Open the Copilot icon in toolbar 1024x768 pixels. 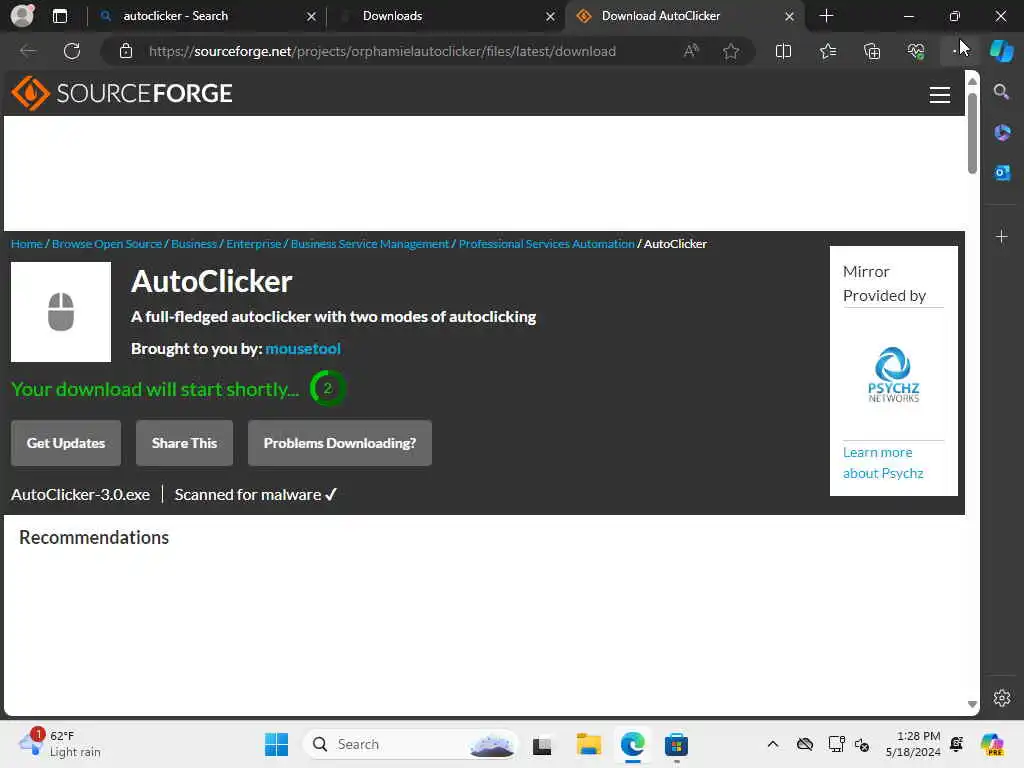click(1001, 51)
